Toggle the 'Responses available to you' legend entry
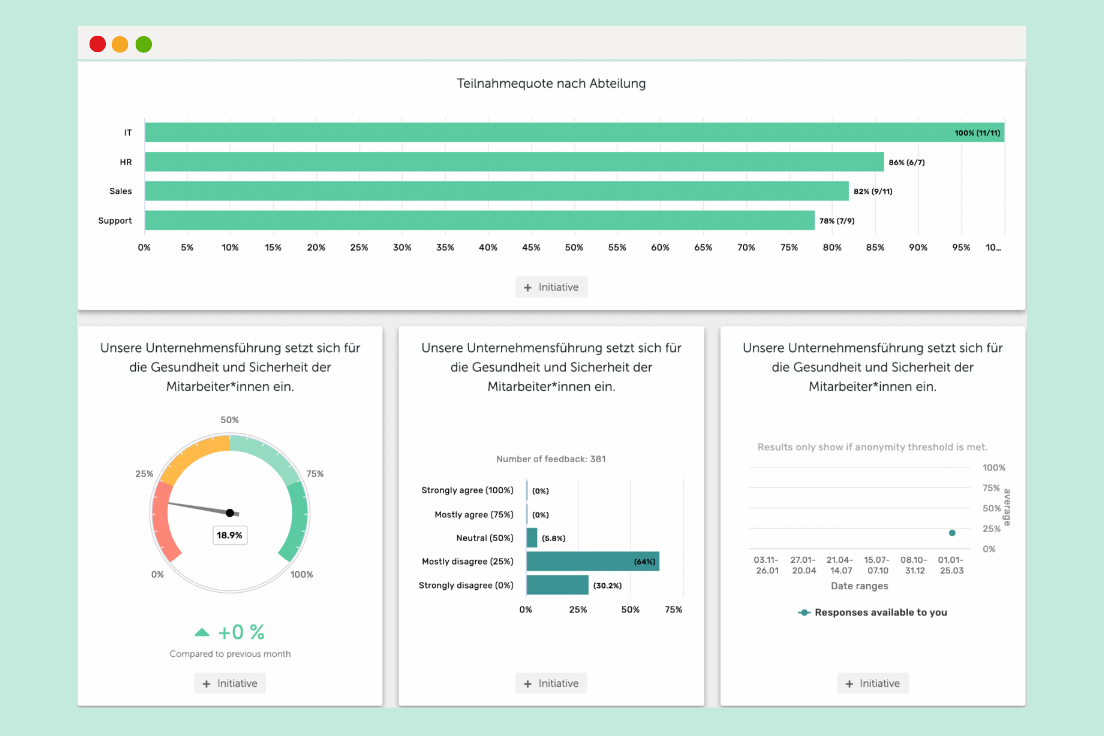1104x736 pixels. click(872, 613)
